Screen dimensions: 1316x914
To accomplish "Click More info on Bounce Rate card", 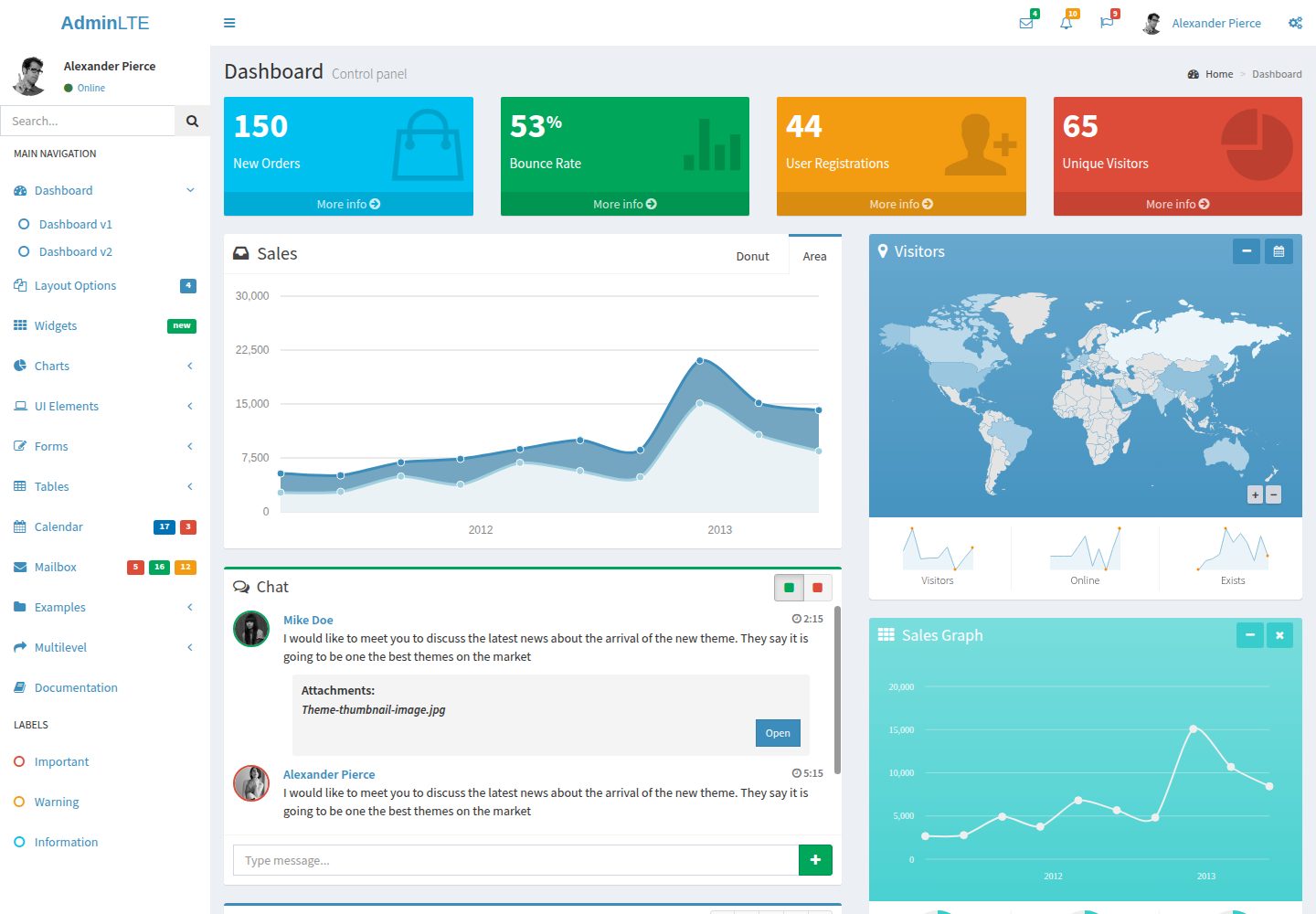I will click(x=625, y=204).
